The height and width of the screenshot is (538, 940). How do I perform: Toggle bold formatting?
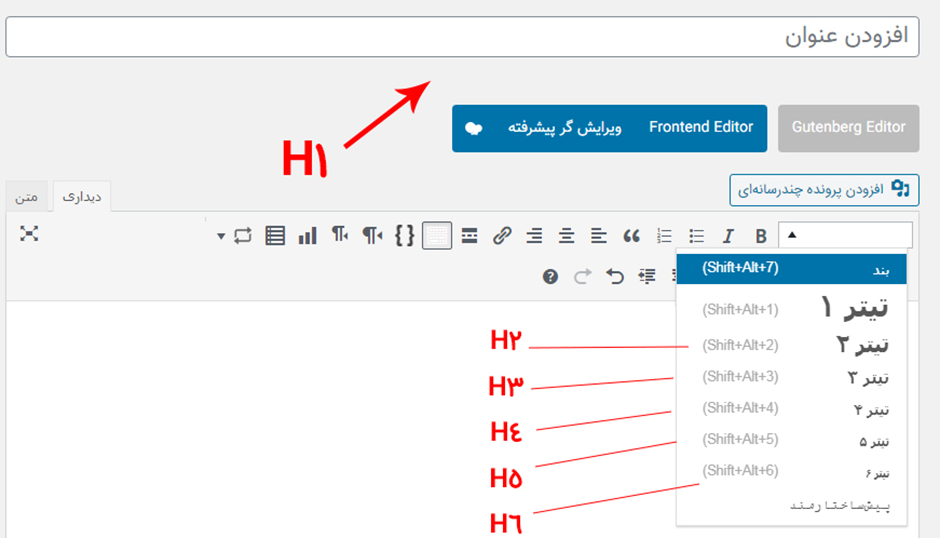761,236
